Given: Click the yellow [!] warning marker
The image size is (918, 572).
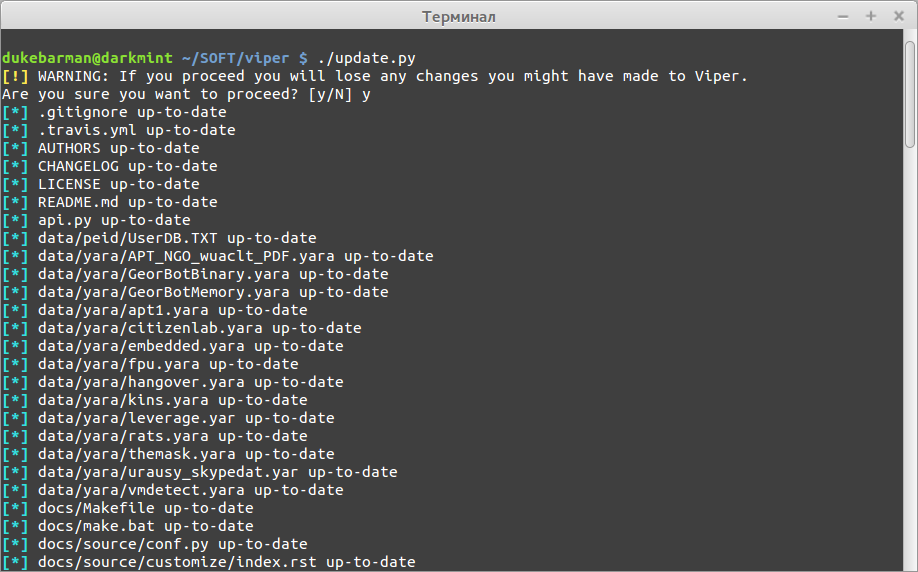Looking at the screenshot, I should (x=15, y=76).
